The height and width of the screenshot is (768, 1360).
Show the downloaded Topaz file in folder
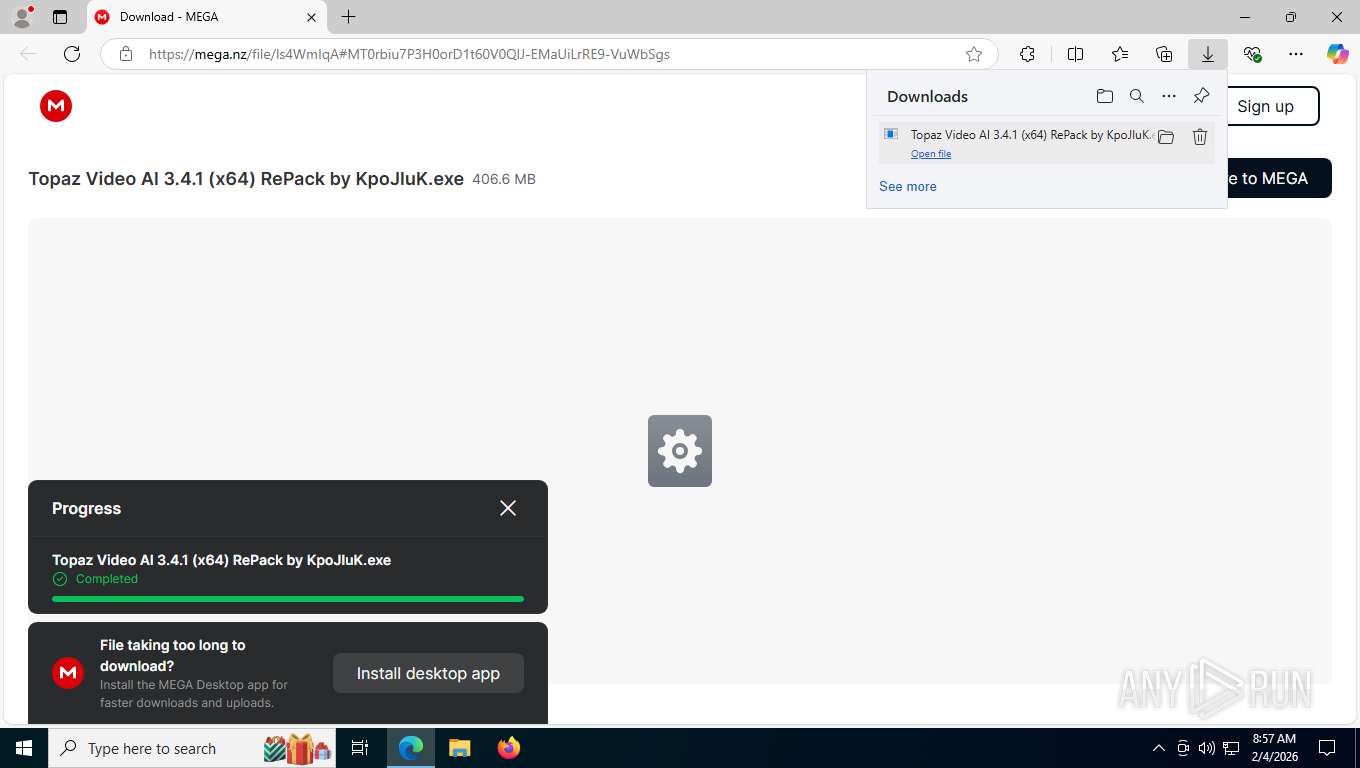1166,137
